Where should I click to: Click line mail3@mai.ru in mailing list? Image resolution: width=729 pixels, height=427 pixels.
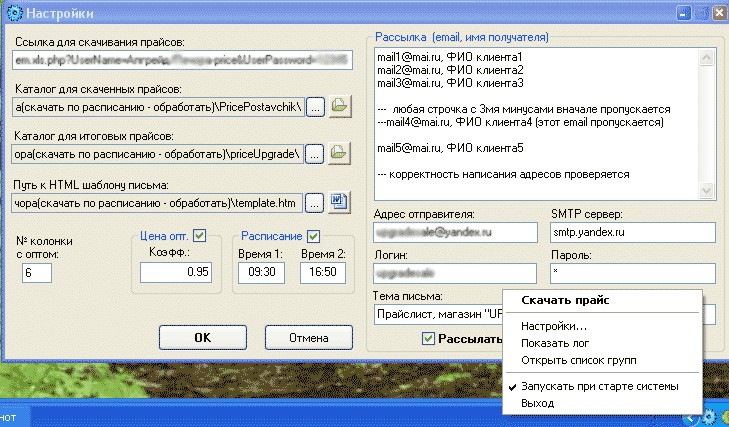click(450, 83)
